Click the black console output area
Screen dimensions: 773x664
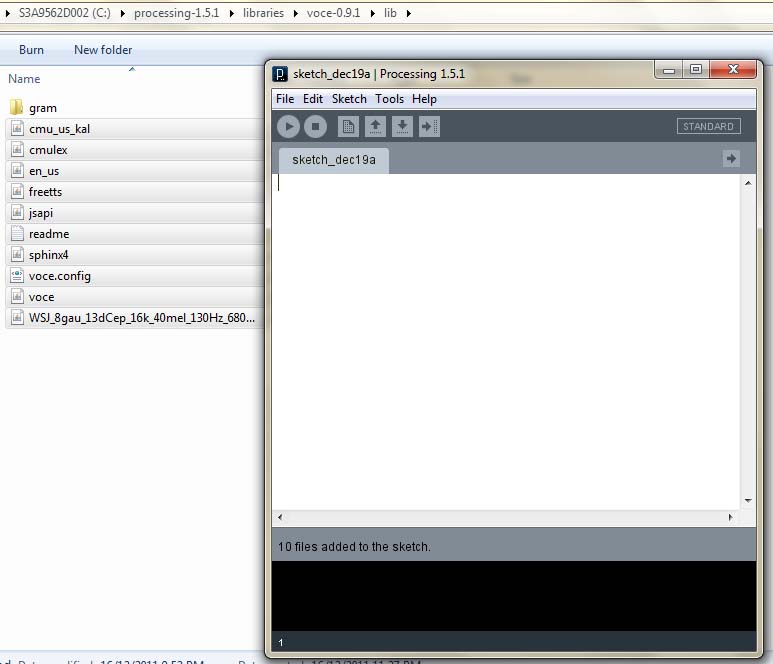[514, 596]
